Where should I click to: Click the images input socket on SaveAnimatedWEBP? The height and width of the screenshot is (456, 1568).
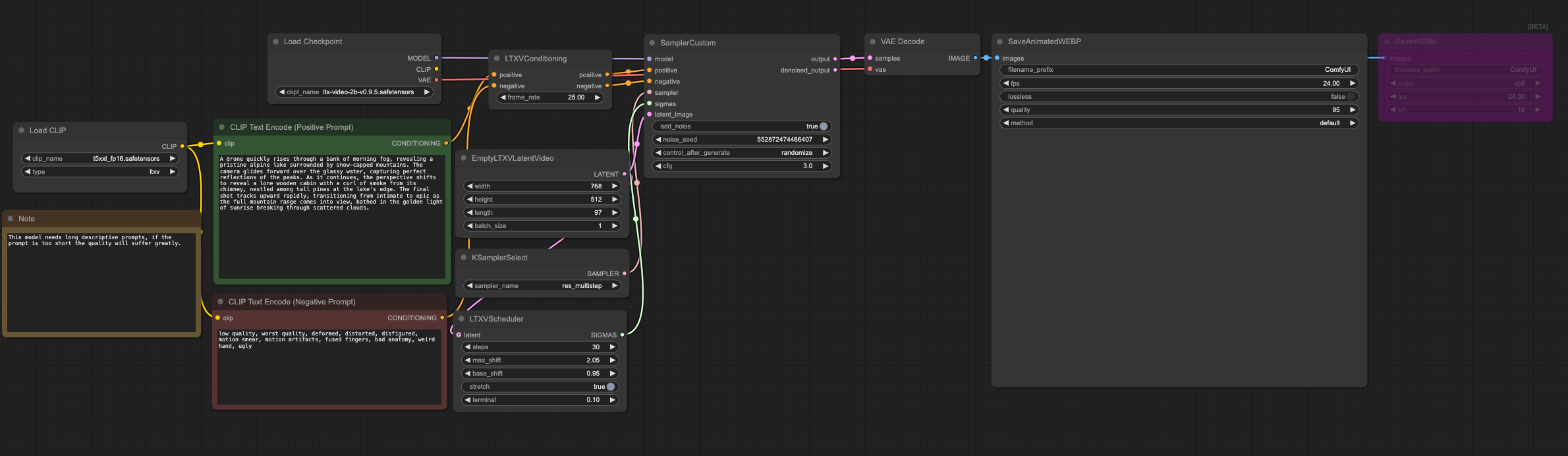point(997,58)
